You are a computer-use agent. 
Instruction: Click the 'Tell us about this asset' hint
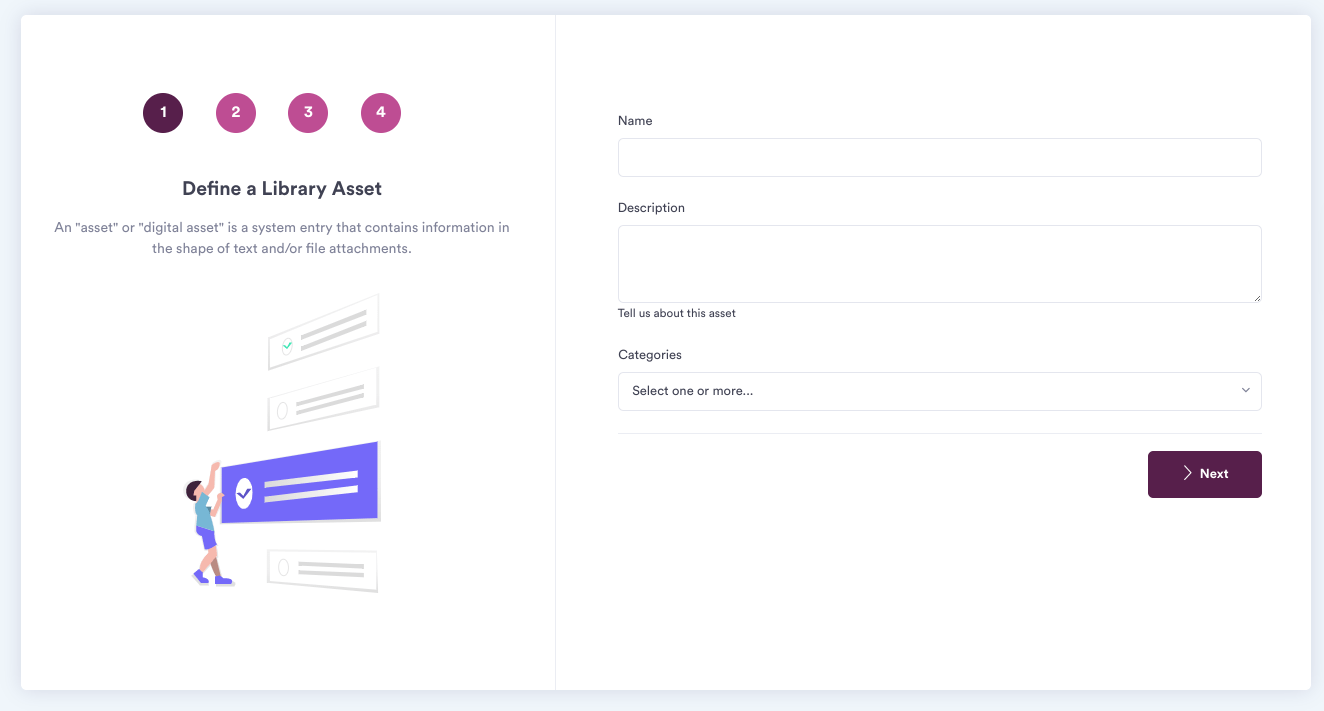(677, 313)
